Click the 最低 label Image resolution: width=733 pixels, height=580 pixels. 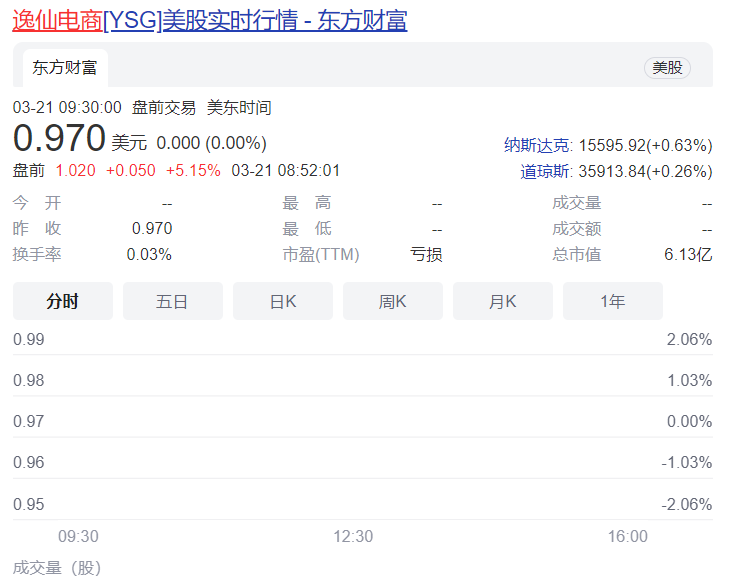(307, 229)
